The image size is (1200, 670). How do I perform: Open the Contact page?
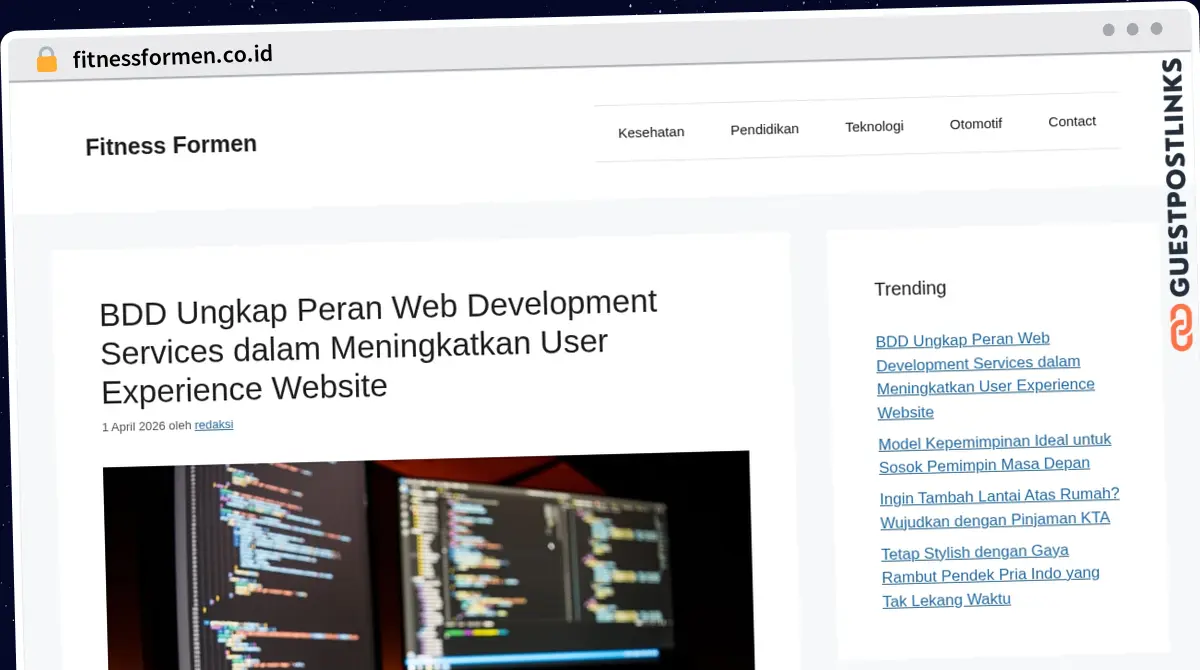click(1072, 121)
